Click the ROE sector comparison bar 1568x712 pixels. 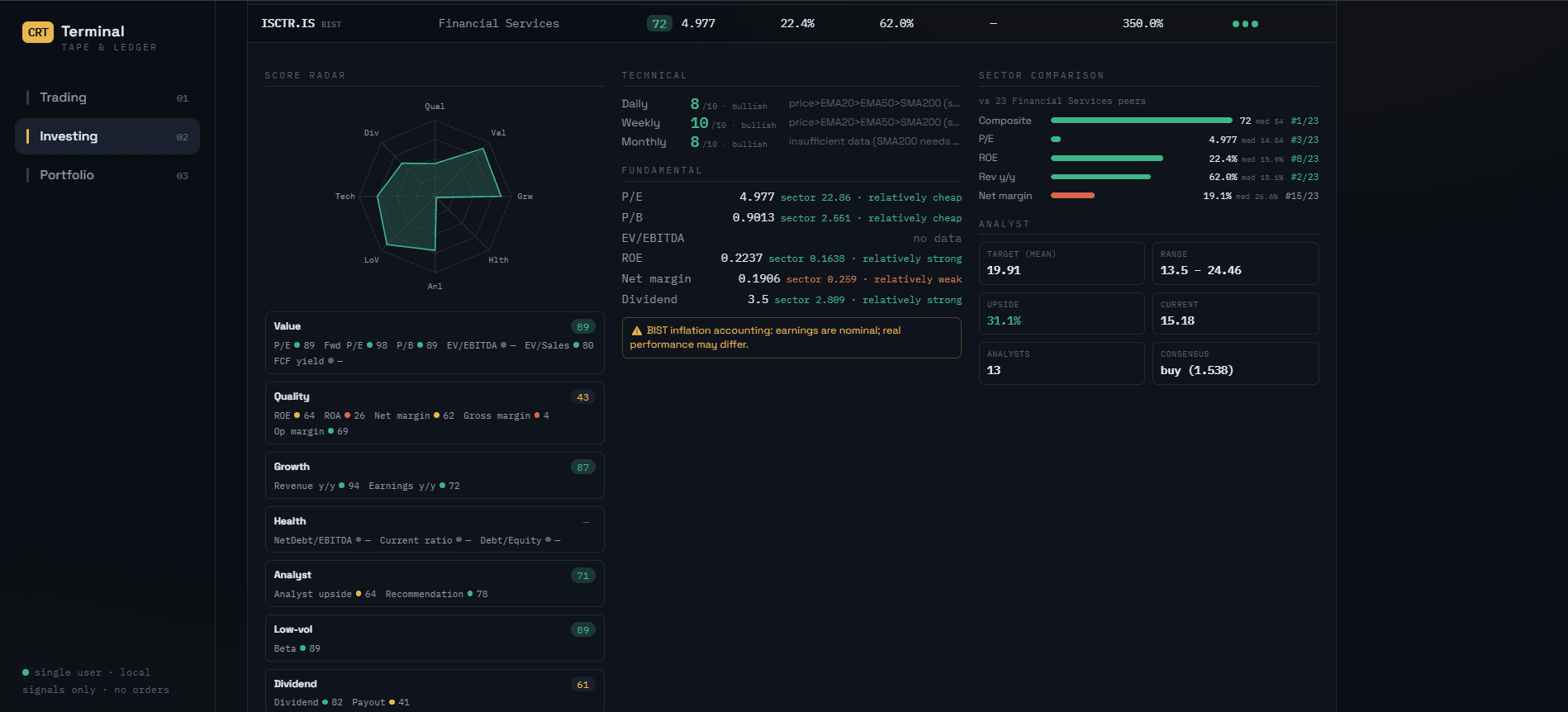[x=1107, y=158]
